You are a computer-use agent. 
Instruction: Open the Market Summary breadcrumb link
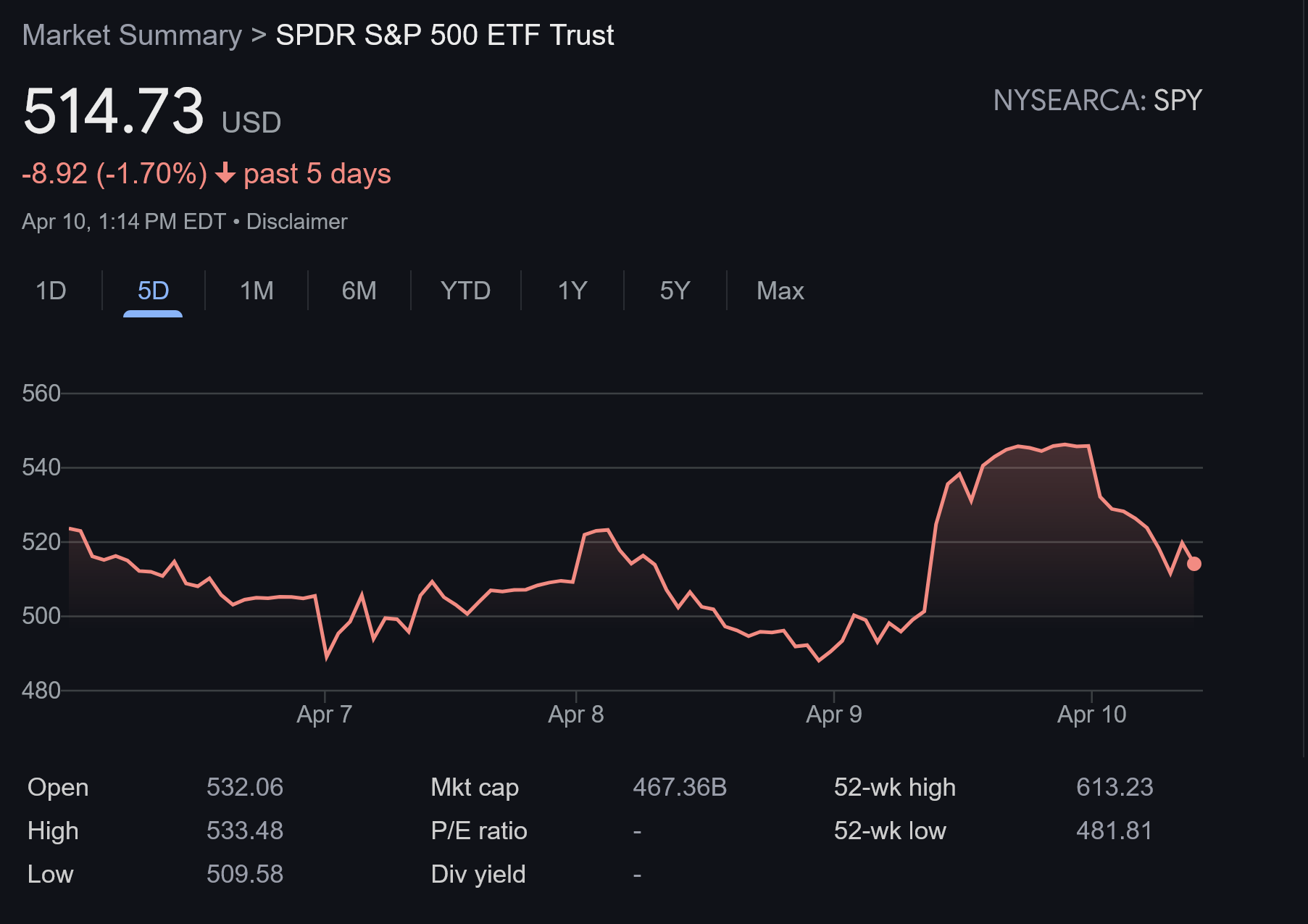(x=132, y=35)
